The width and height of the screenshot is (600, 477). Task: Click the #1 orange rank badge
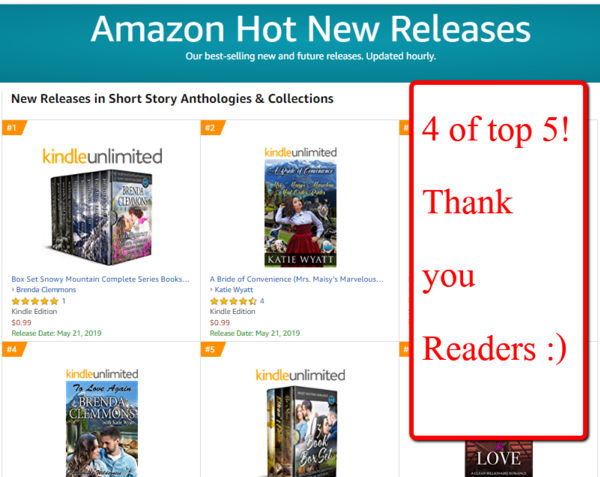pyautogui.click(x=14, y=127)
